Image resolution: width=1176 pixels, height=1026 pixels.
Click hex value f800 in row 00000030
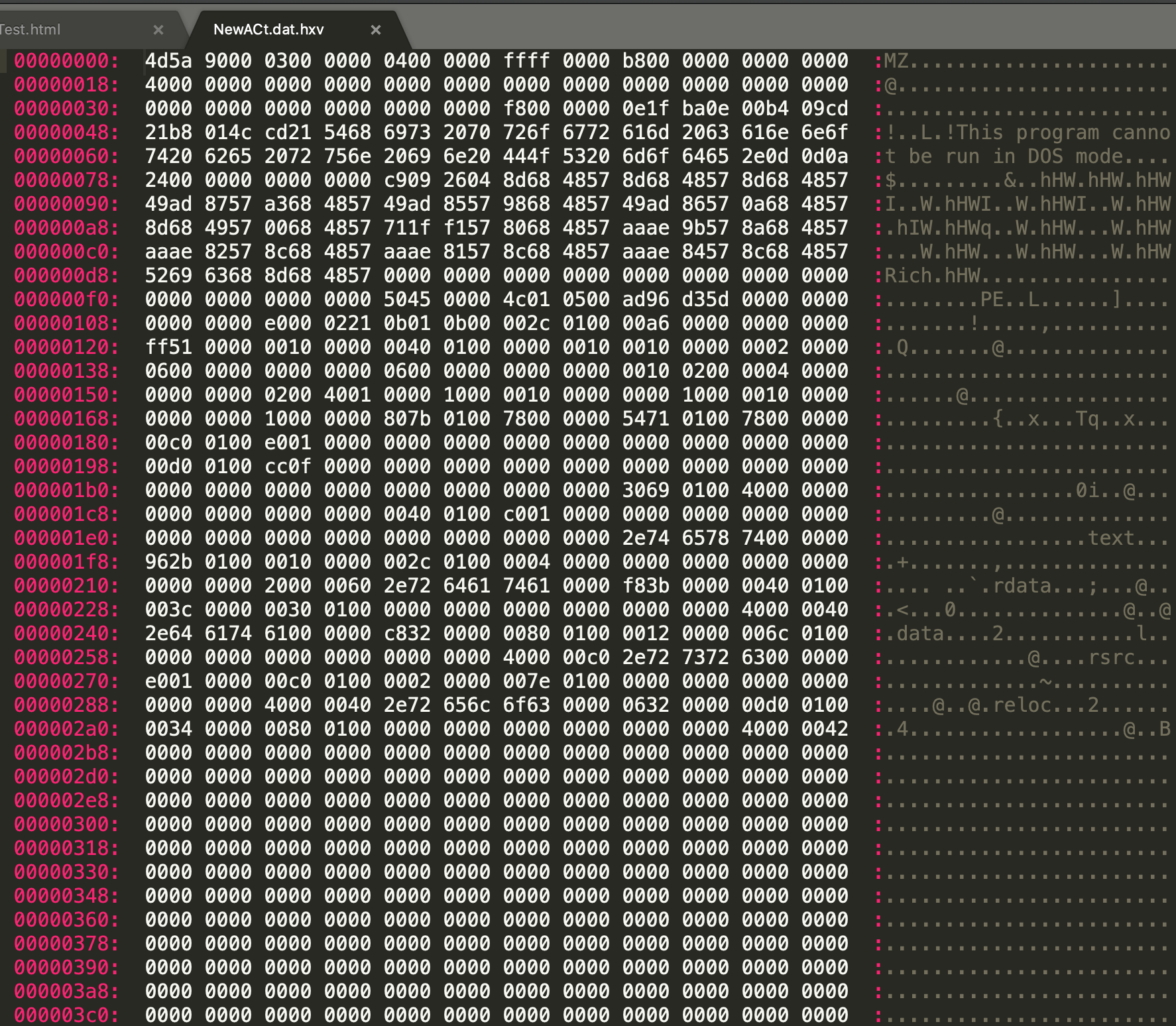tap(526, 109)
